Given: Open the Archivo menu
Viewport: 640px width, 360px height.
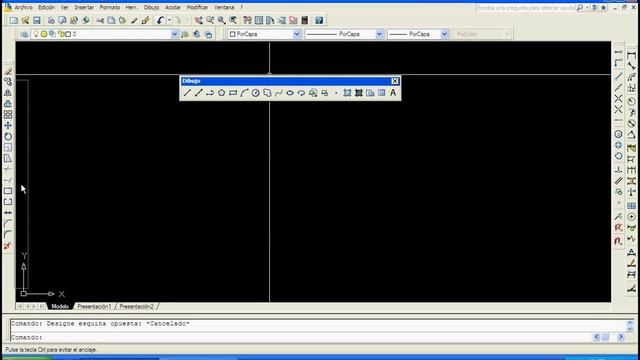Looking at the screenshot, I should point(23,7).
